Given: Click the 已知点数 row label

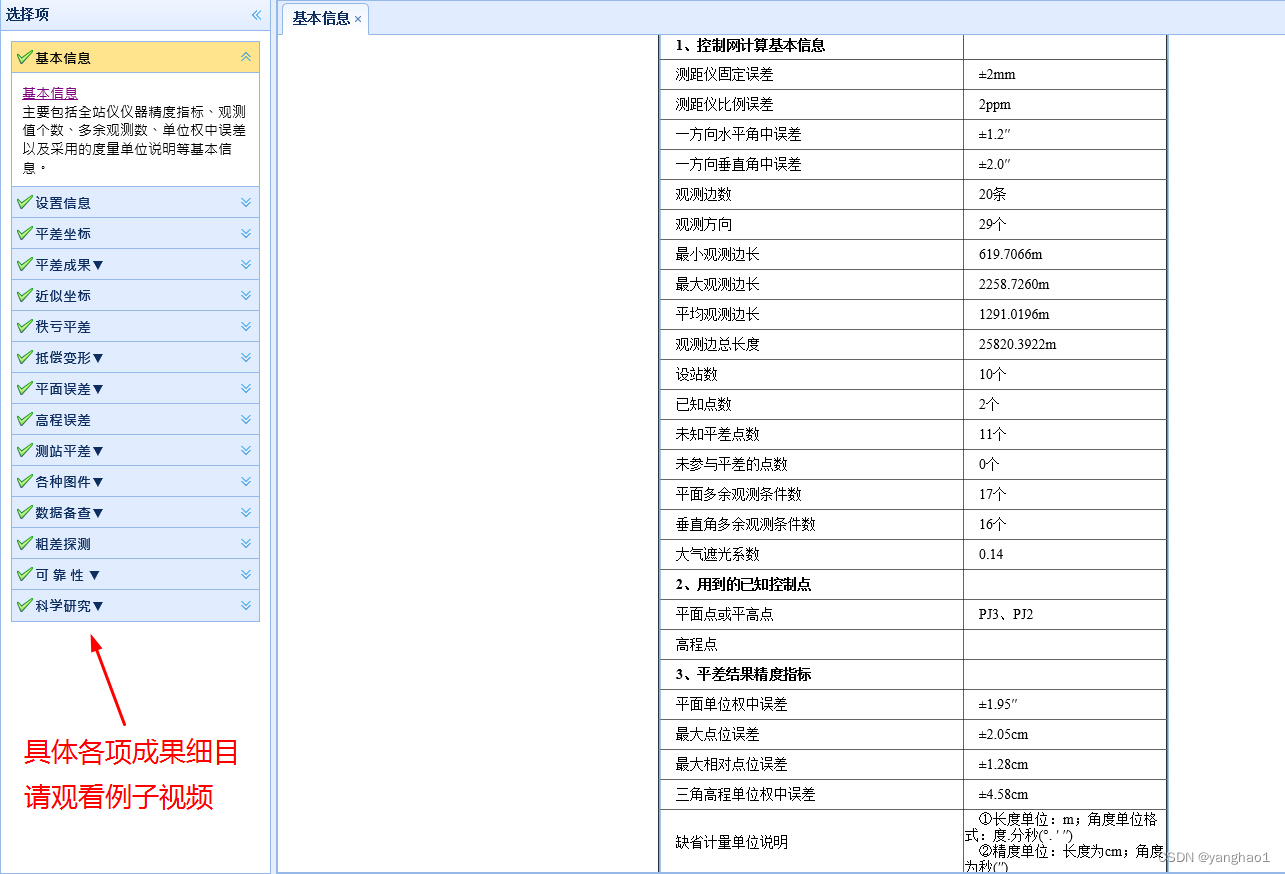Looking at the screenshot, I should coord(703,405).
